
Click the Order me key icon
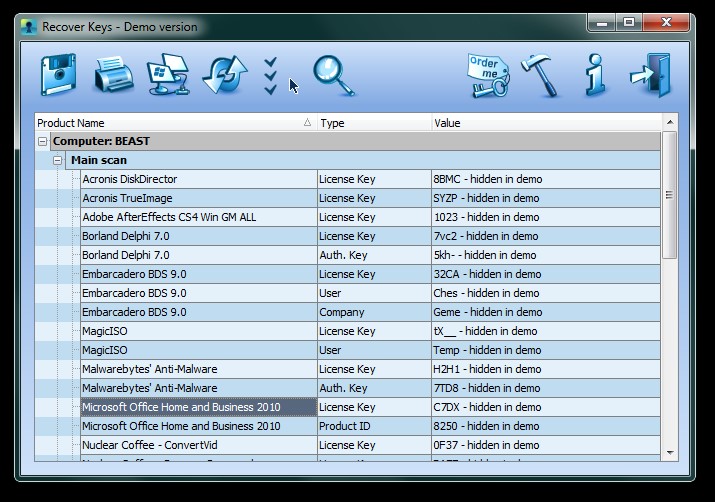487,75
